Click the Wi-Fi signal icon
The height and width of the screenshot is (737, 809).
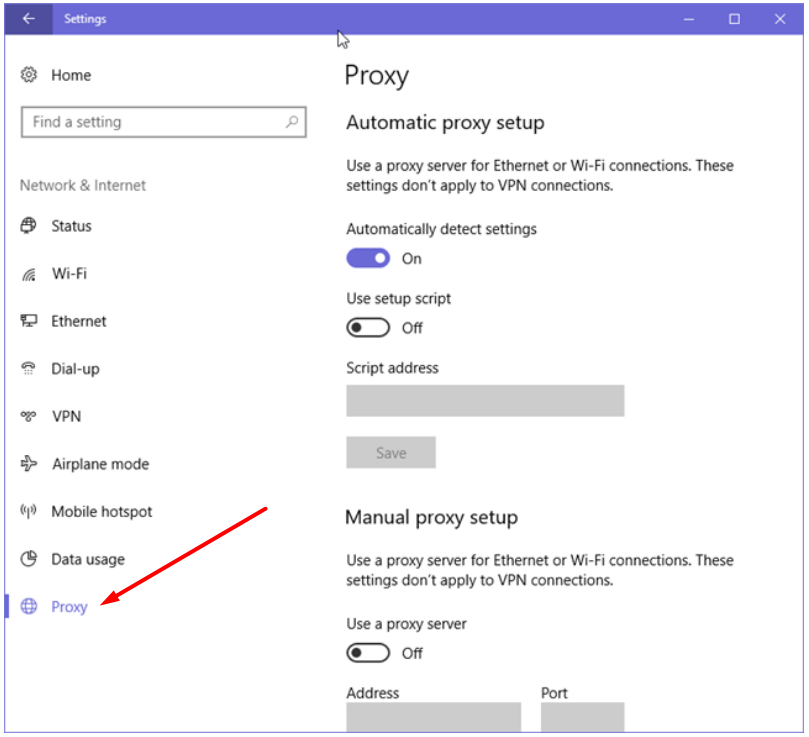[x=29, y=274]
